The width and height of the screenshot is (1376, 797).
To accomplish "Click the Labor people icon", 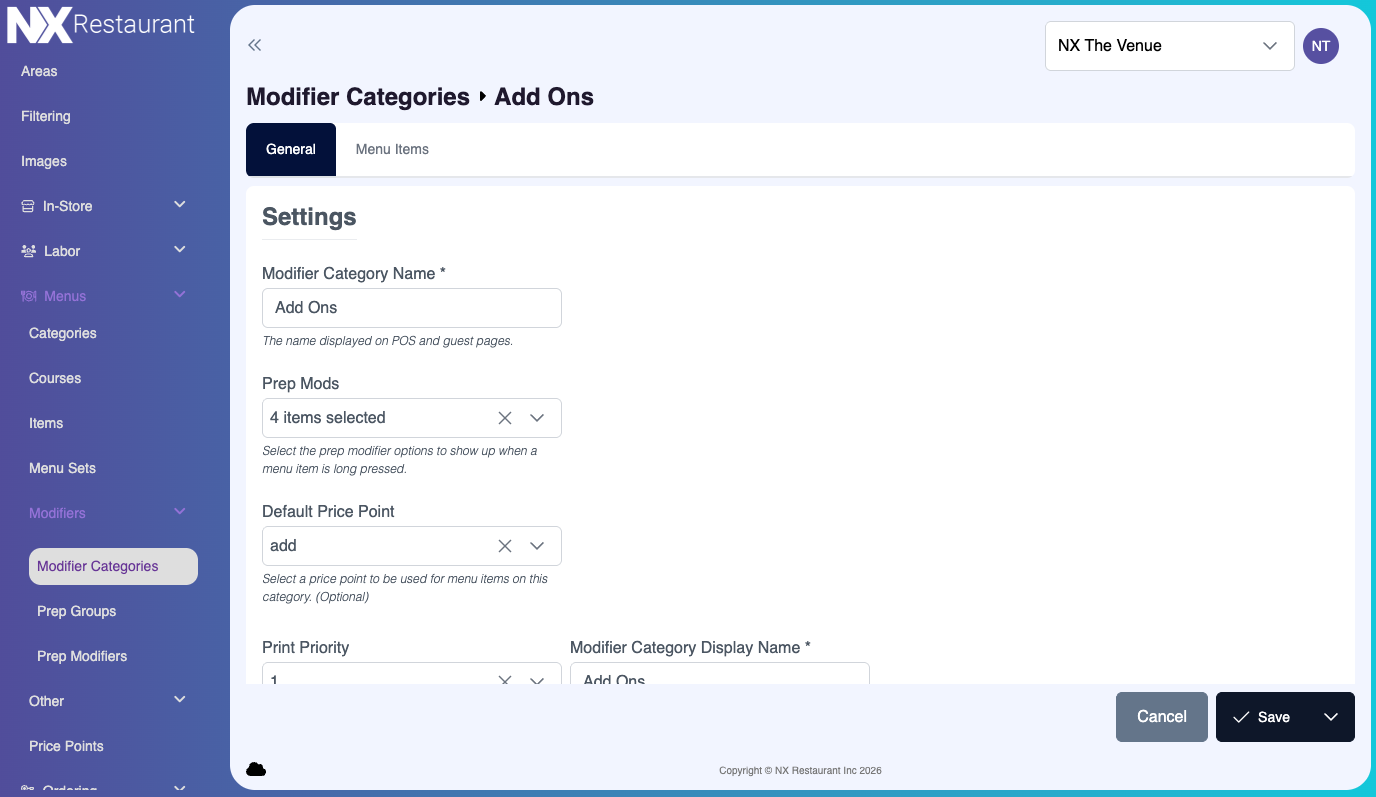I will tap(28, 252).
